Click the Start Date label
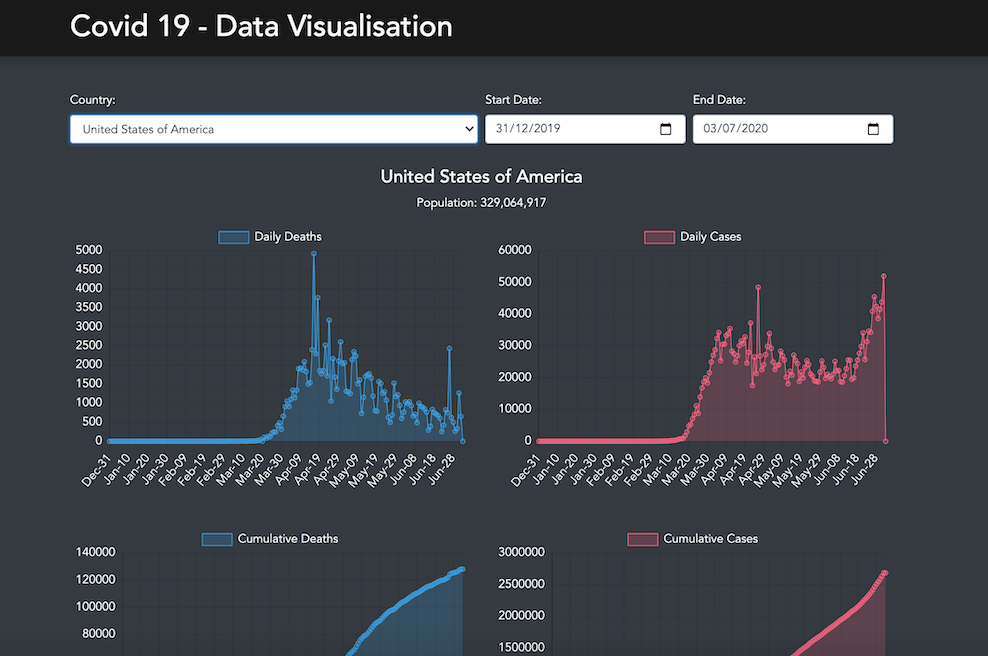The height and width of the screenshot is (656, 988). (514, 100)
